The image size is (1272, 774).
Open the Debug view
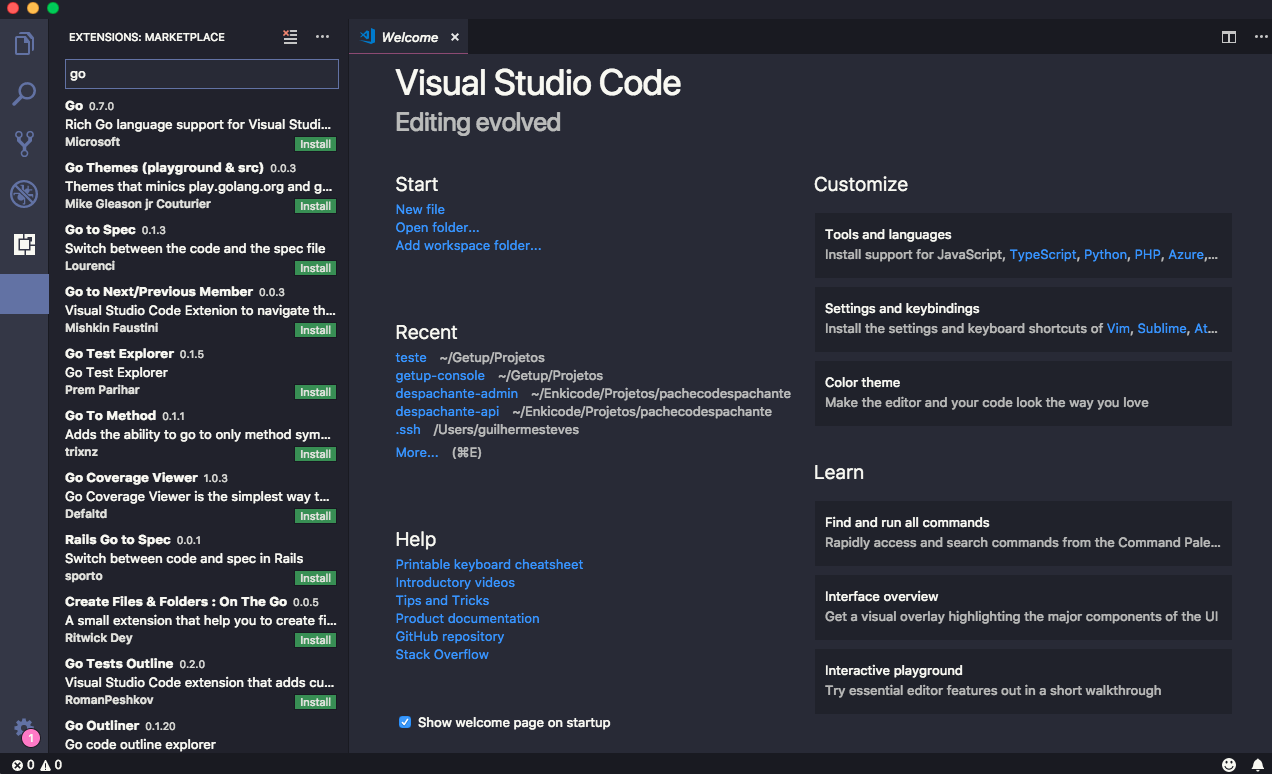click(x=24, y=193)
